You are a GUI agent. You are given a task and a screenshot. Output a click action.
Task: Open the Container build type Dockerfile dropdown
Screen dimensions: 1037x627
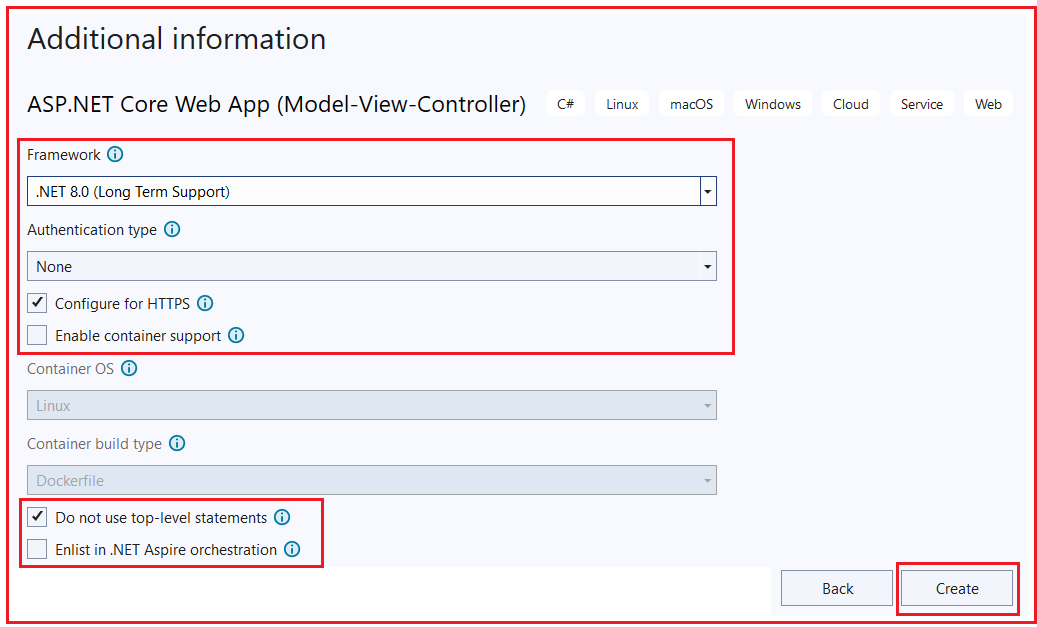372,481
